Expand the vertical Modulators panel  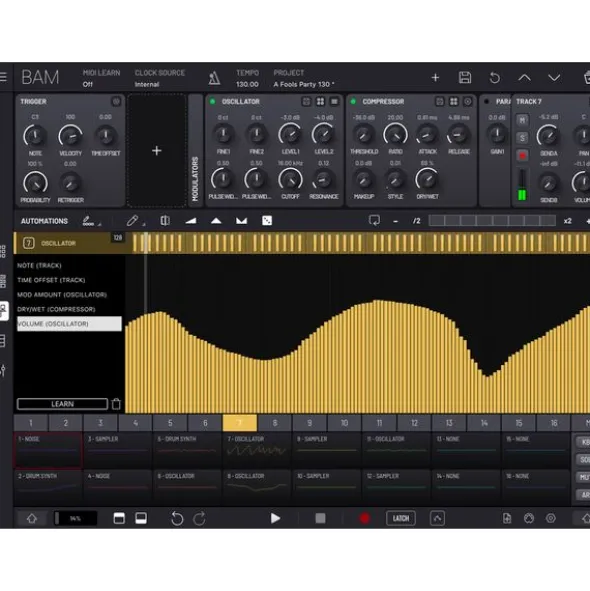coord(195,151)
